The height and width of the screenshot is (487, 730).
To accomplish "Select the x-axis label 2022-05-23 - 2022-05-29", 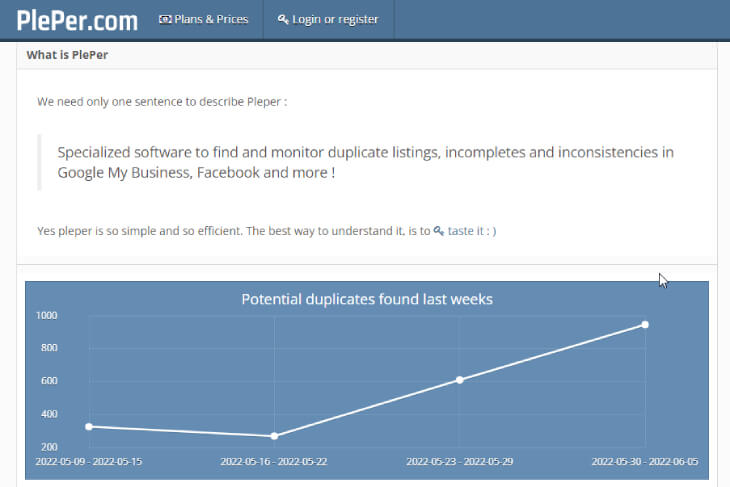I will (x=460, y=461).
